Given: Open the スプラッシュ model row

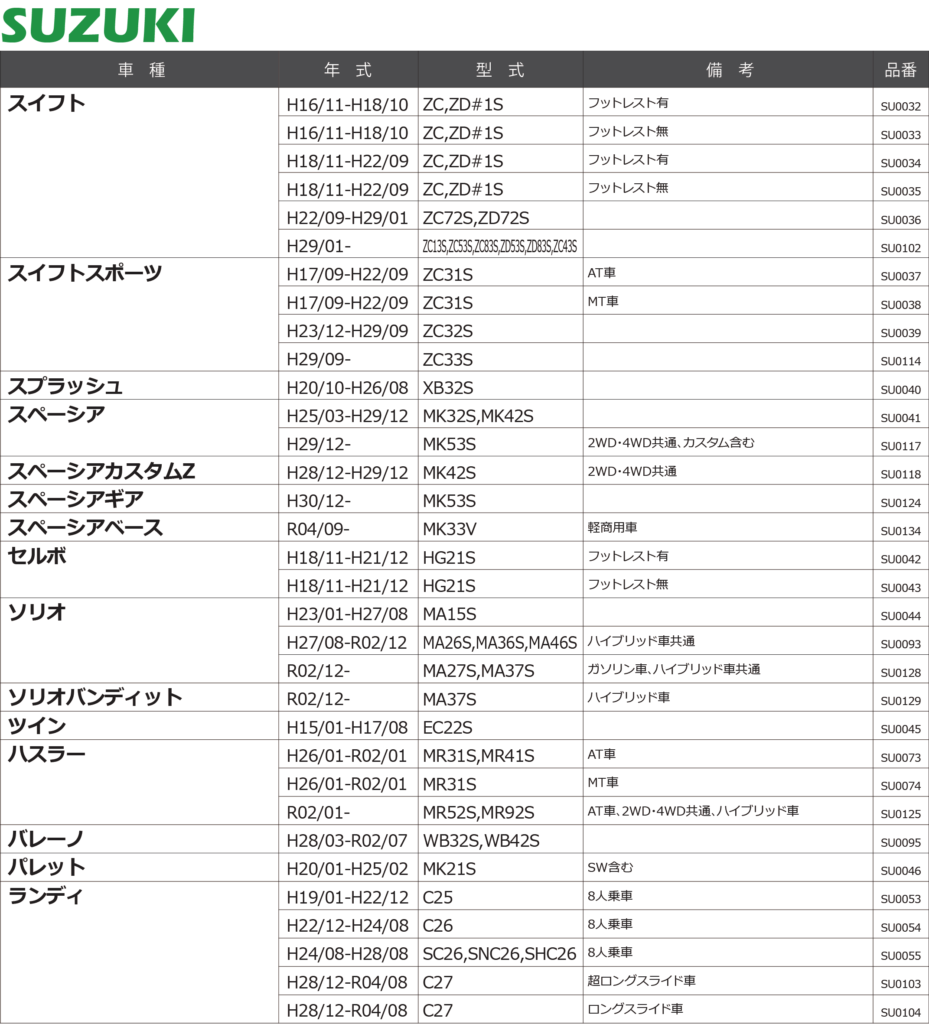Looking at the screenshot, I should (x=66, y=387).
